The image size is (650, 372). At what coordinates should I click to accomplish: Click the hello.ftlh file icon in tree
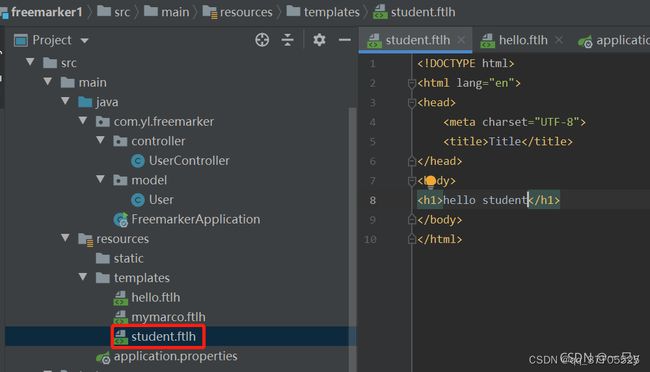[x=121, y=298]
